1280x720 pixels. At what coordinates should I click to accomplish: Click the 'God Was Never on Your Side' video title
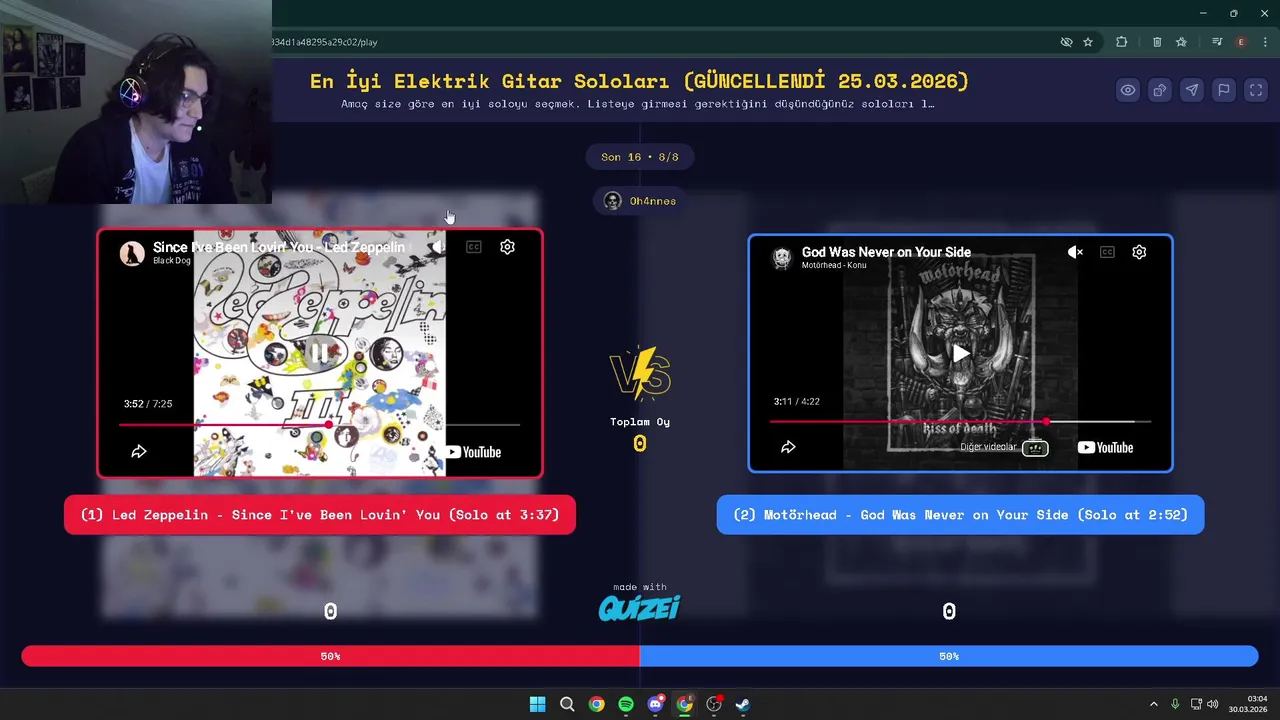pyautogui.click(x=886, y=252)
